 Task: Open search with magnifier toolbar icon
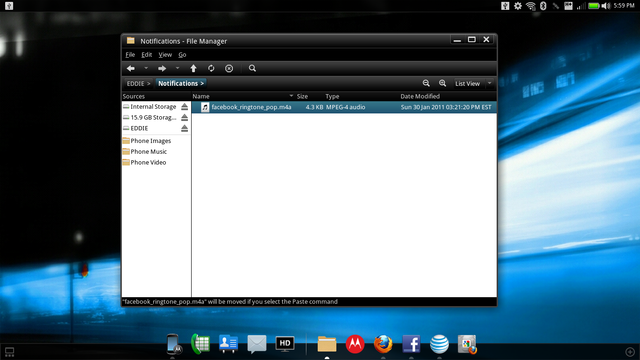pyautogui.click(x=252, y=68)
